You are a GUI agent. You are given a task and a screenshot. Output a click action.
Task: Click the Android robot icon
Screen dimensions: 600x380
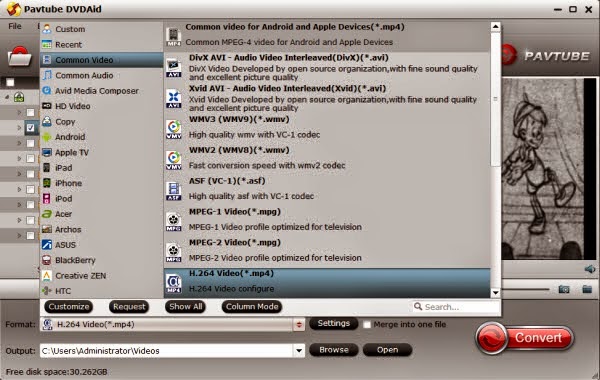[47, 137]
